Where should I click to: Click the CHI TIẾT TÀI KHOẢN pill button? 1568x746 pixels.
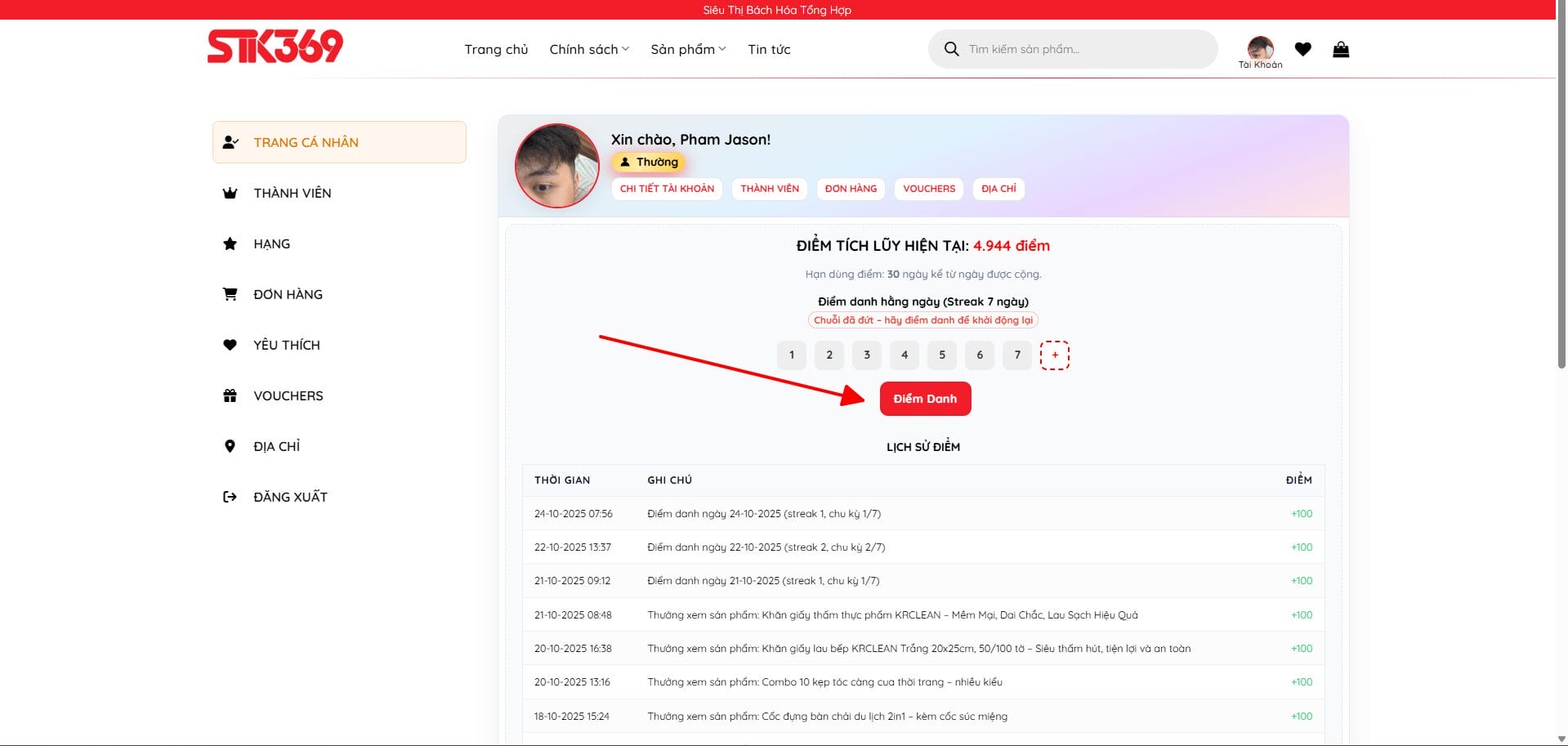(667, 189)
